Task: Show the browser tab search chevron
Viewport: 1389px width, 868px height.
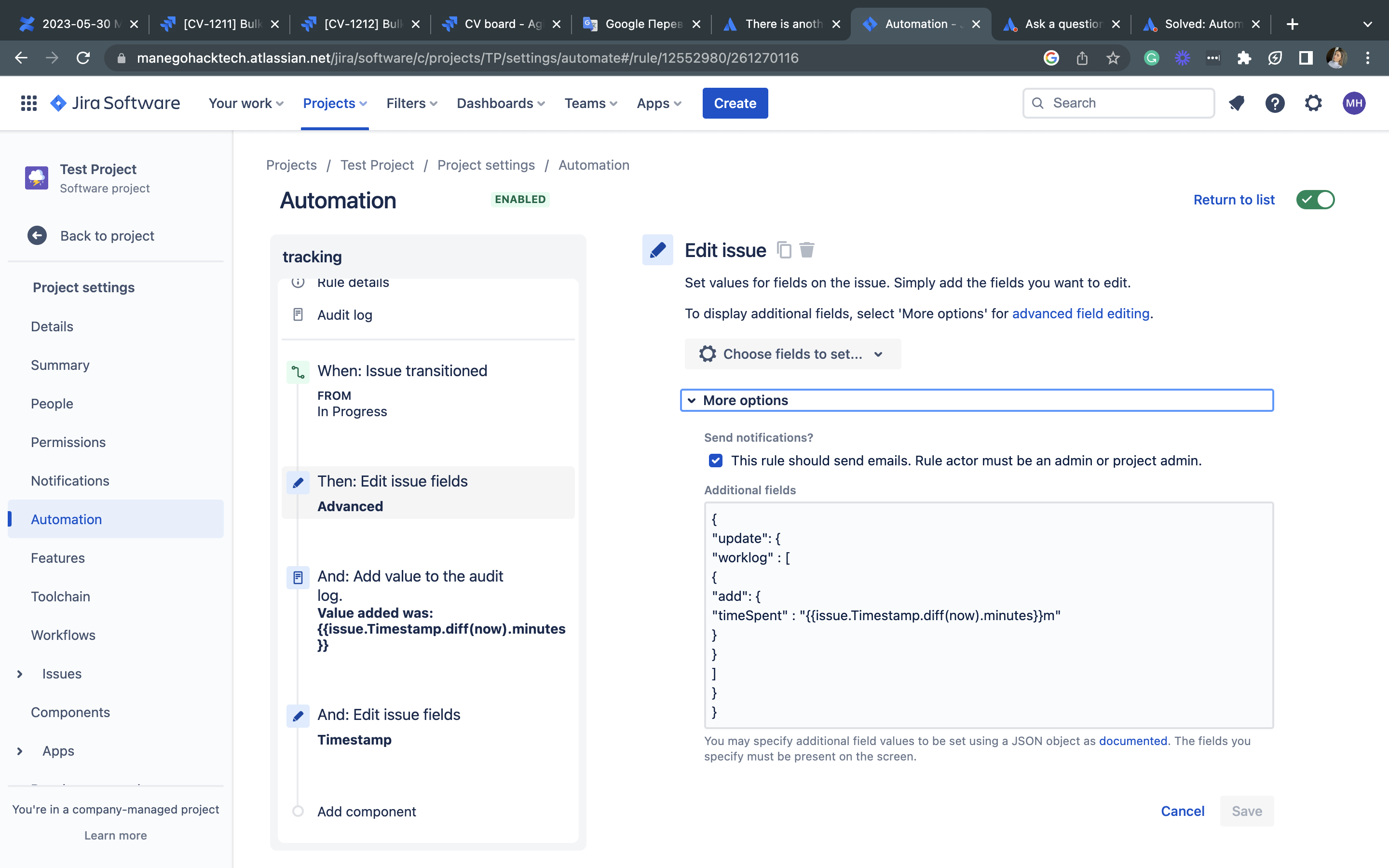Action: tap(1368, 24)
